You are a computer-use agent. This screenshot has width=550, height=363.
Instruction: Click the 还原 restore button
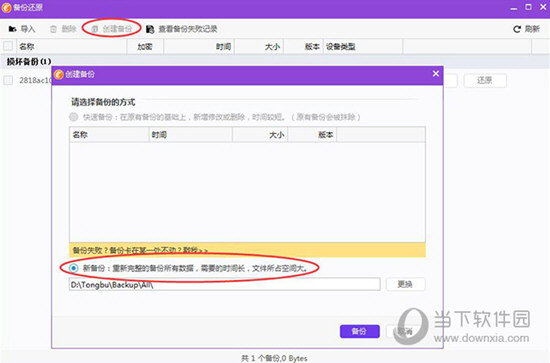tap(485, 81)
